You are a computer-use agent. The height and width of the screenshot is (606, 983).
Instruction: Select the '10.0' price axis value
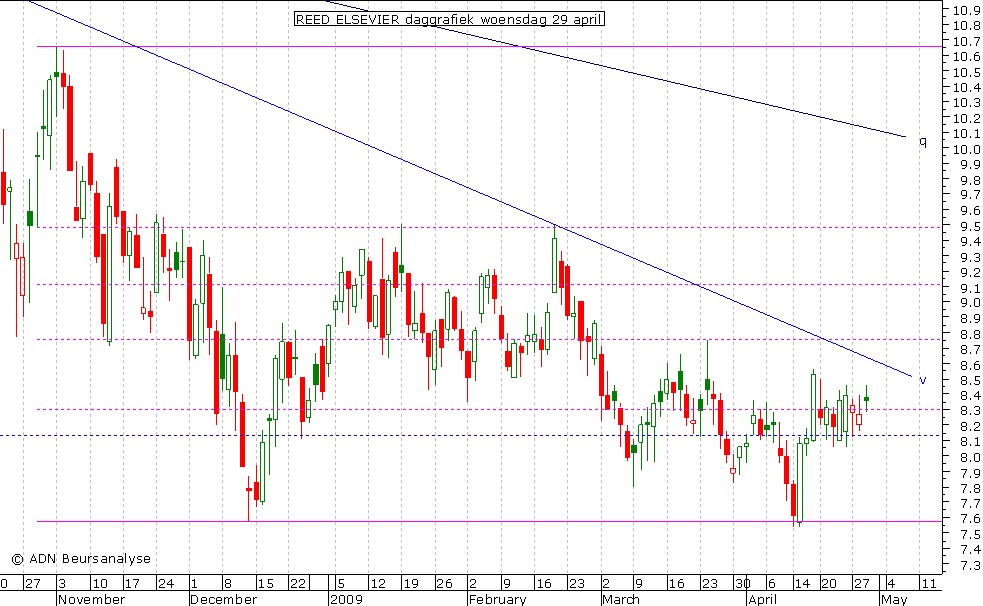click(967, 149)
